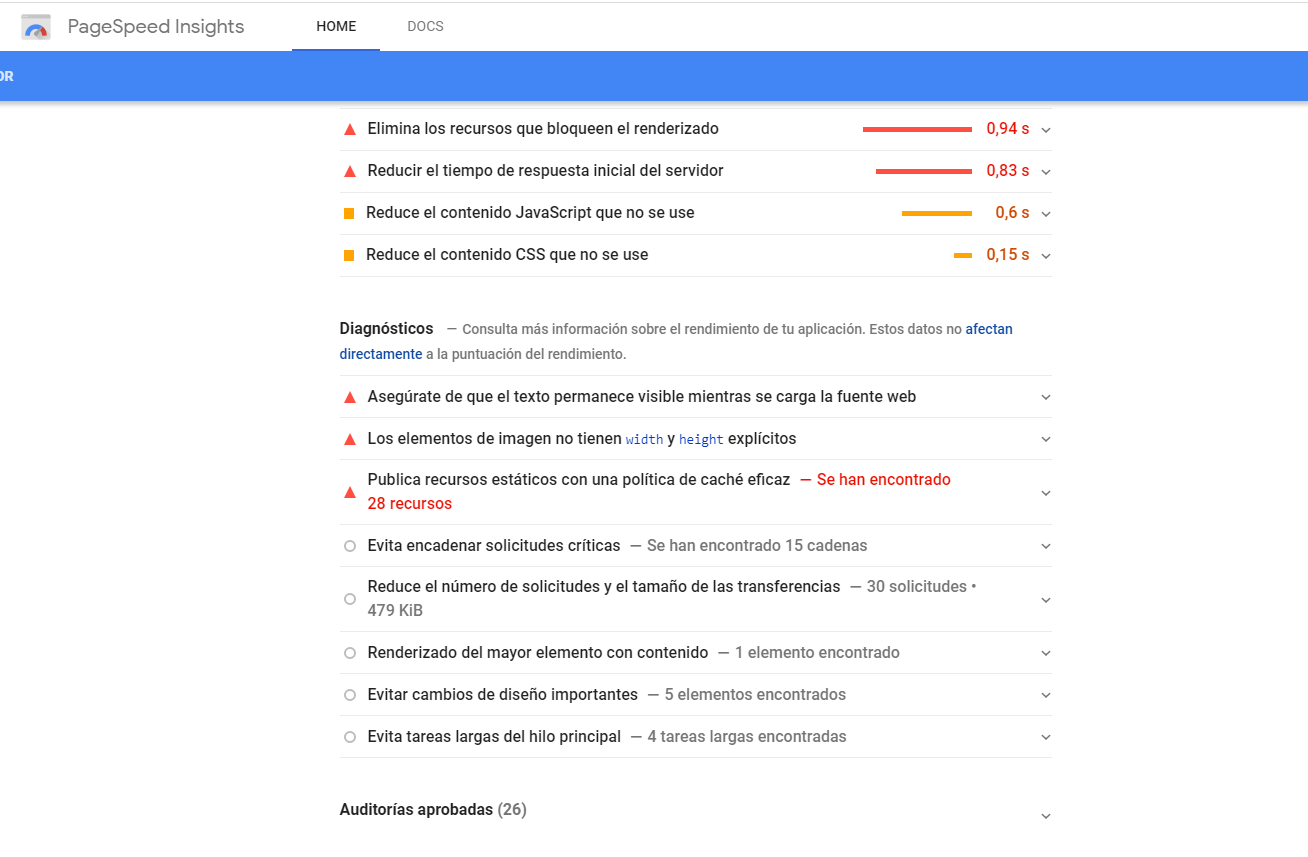The image size is (1308, 857).
Task: Click the PageSpeed Insights title text
Action: pyautogui.click(x=156, y=27)
